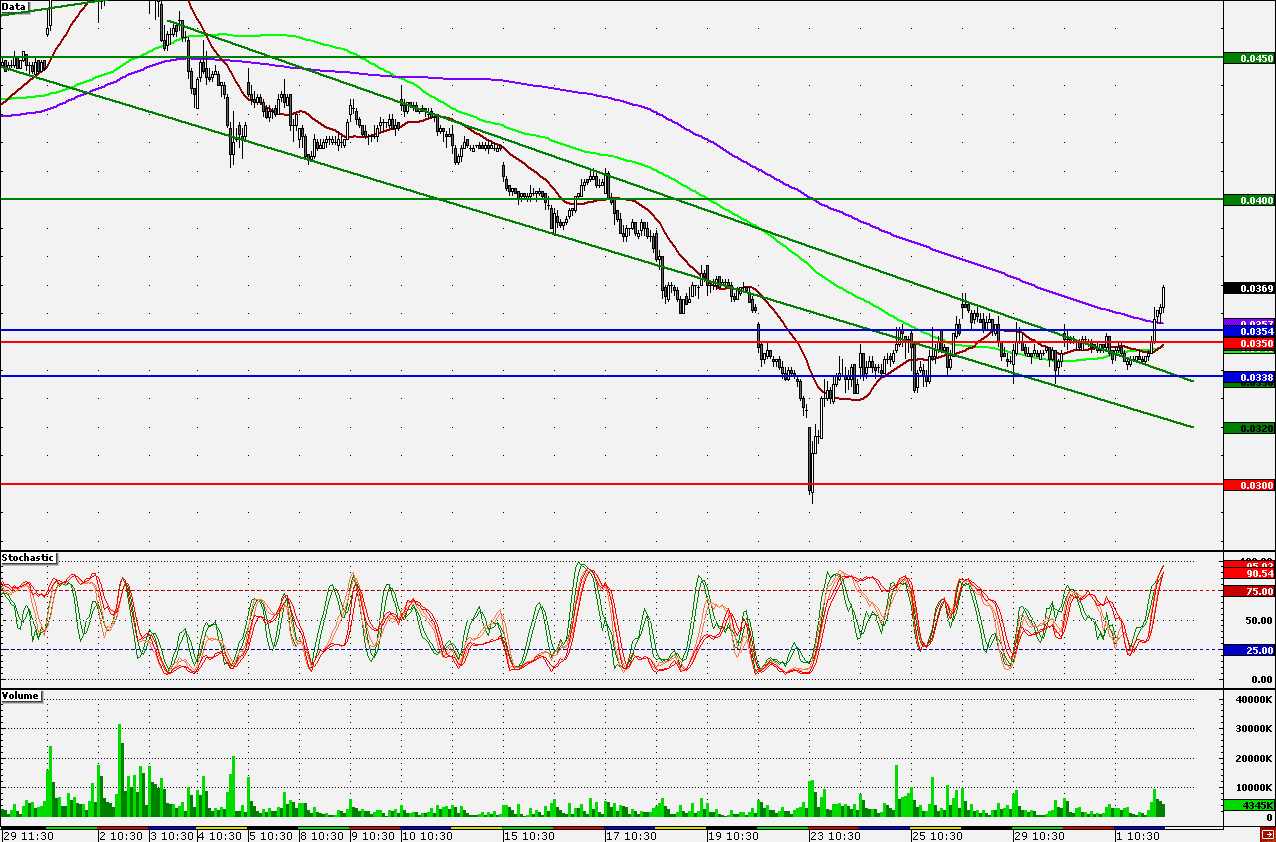Click the 30000K volume axis label
The width and height of the screenshot is (1276, 842).
pos(1255,729)
